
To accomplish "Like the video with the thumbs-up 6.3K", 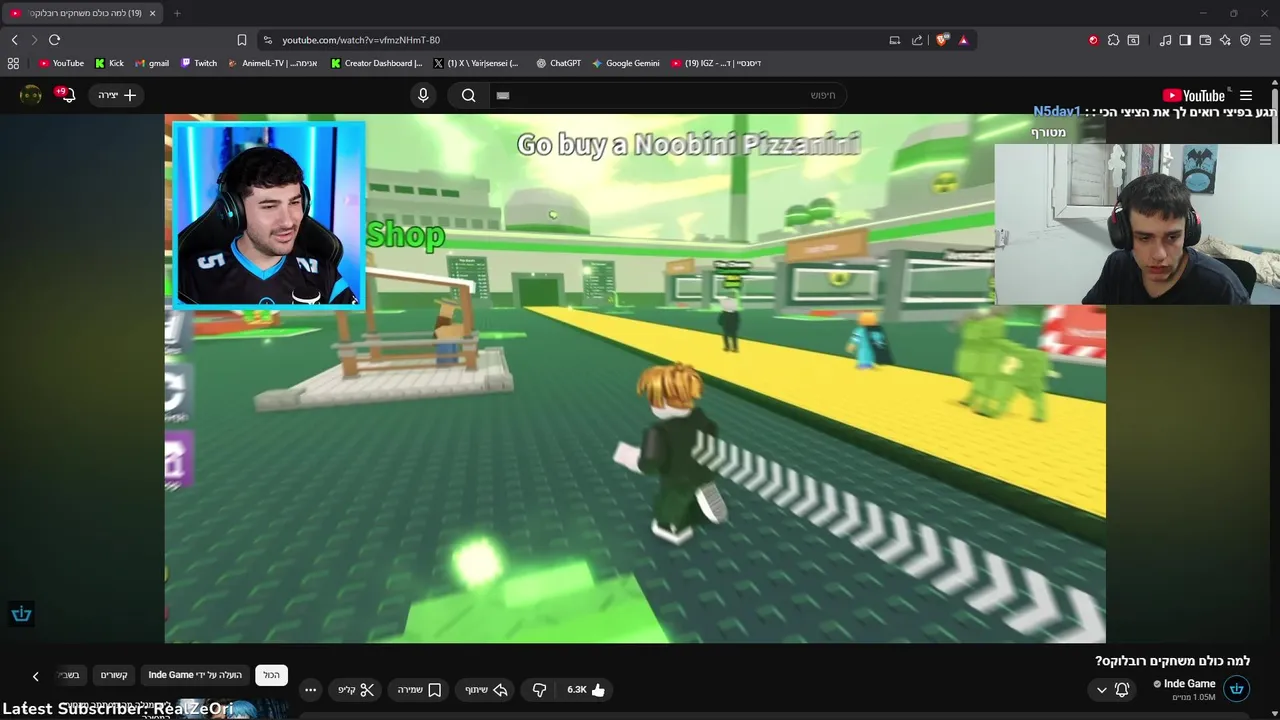I will tap(586, 690).
